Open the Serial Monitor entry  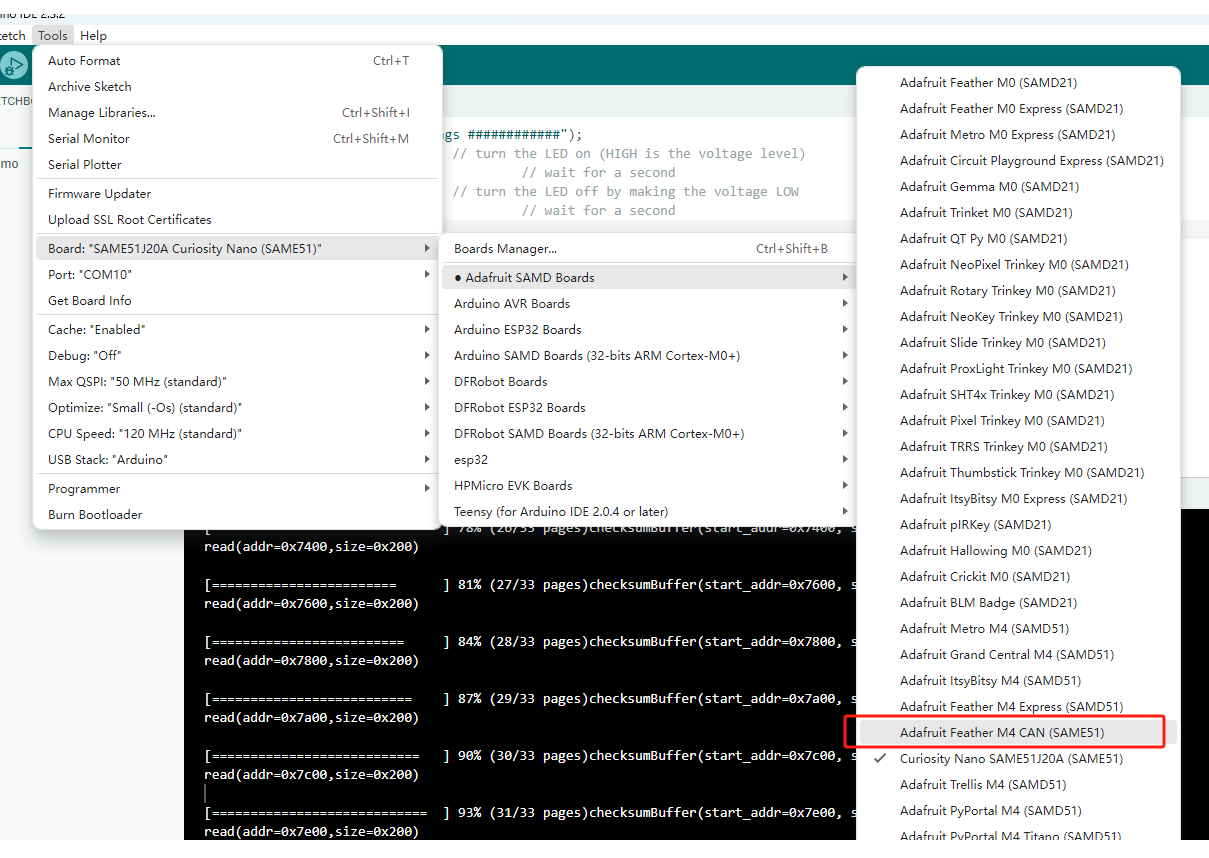[238, 139]
